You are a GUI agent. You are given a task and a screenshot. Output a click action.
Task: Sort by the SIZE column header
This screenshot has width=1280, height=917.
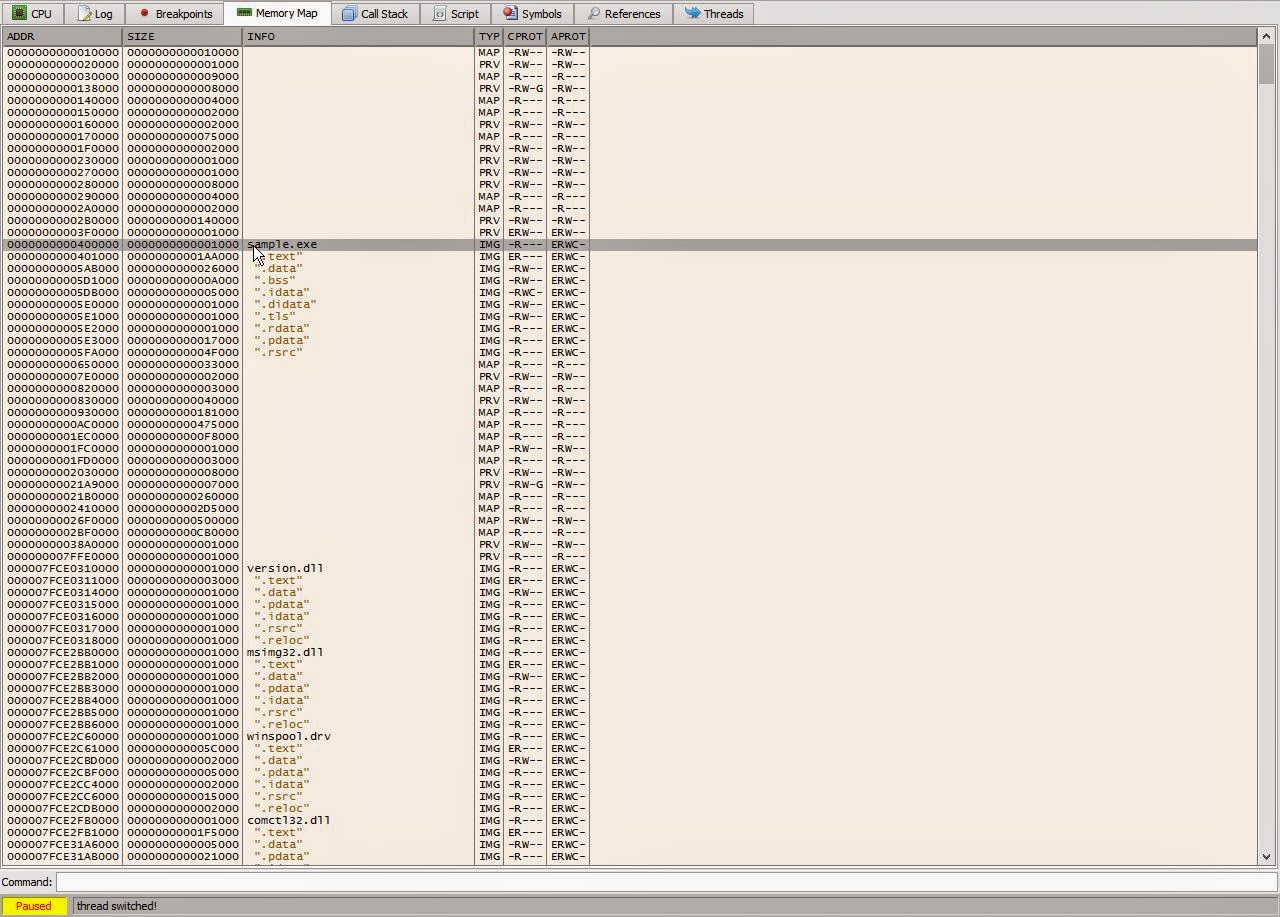182,37
